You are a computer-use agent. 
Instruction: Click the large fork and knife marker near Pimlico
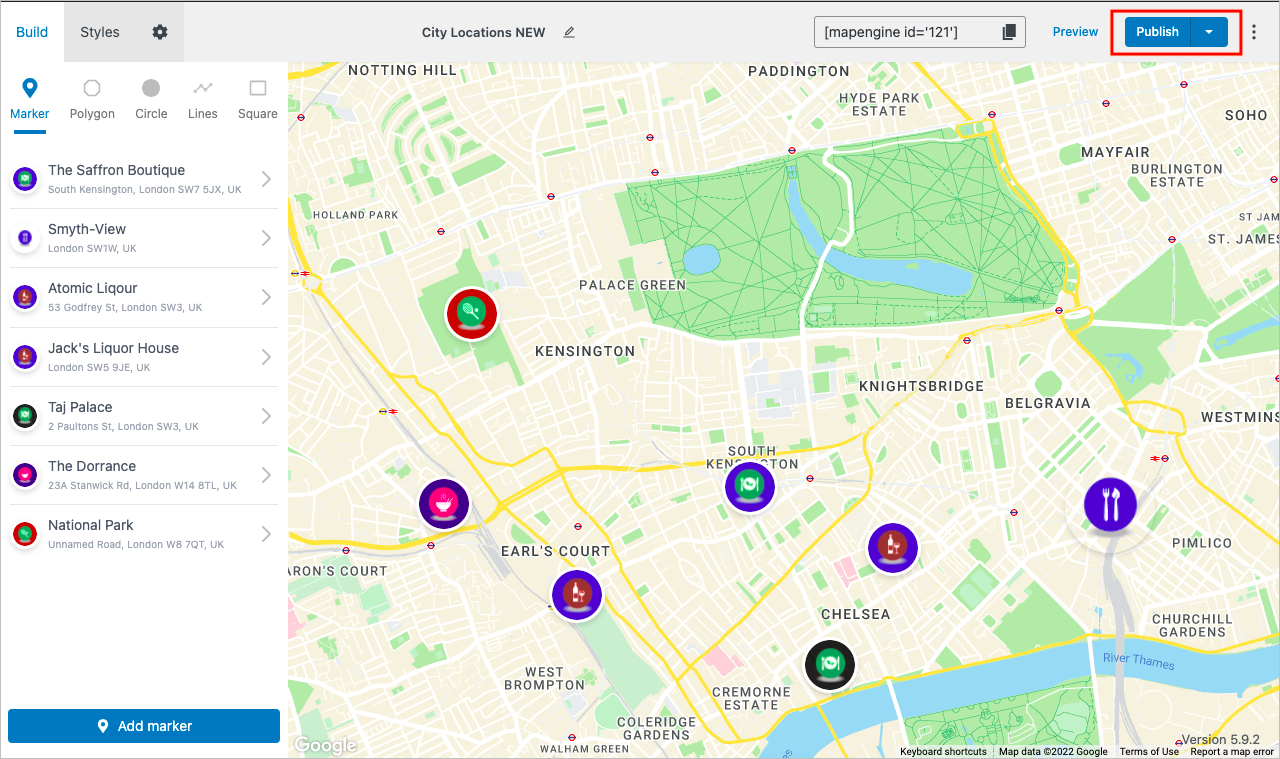pos(1110,504)
